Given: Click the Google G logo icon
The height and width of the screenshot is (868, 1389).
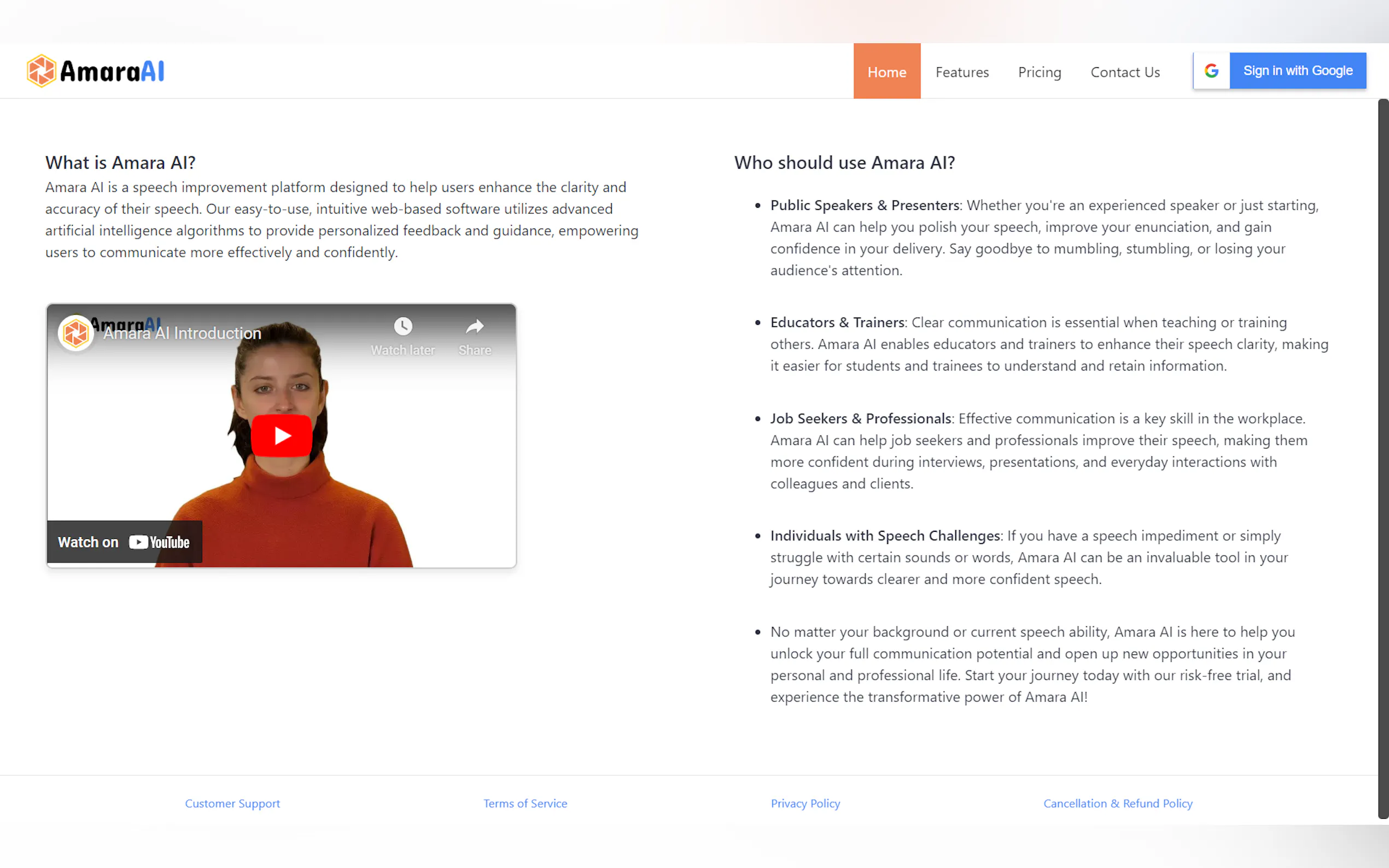Looking at the screenshot, I should click(x=1212, y=71).
